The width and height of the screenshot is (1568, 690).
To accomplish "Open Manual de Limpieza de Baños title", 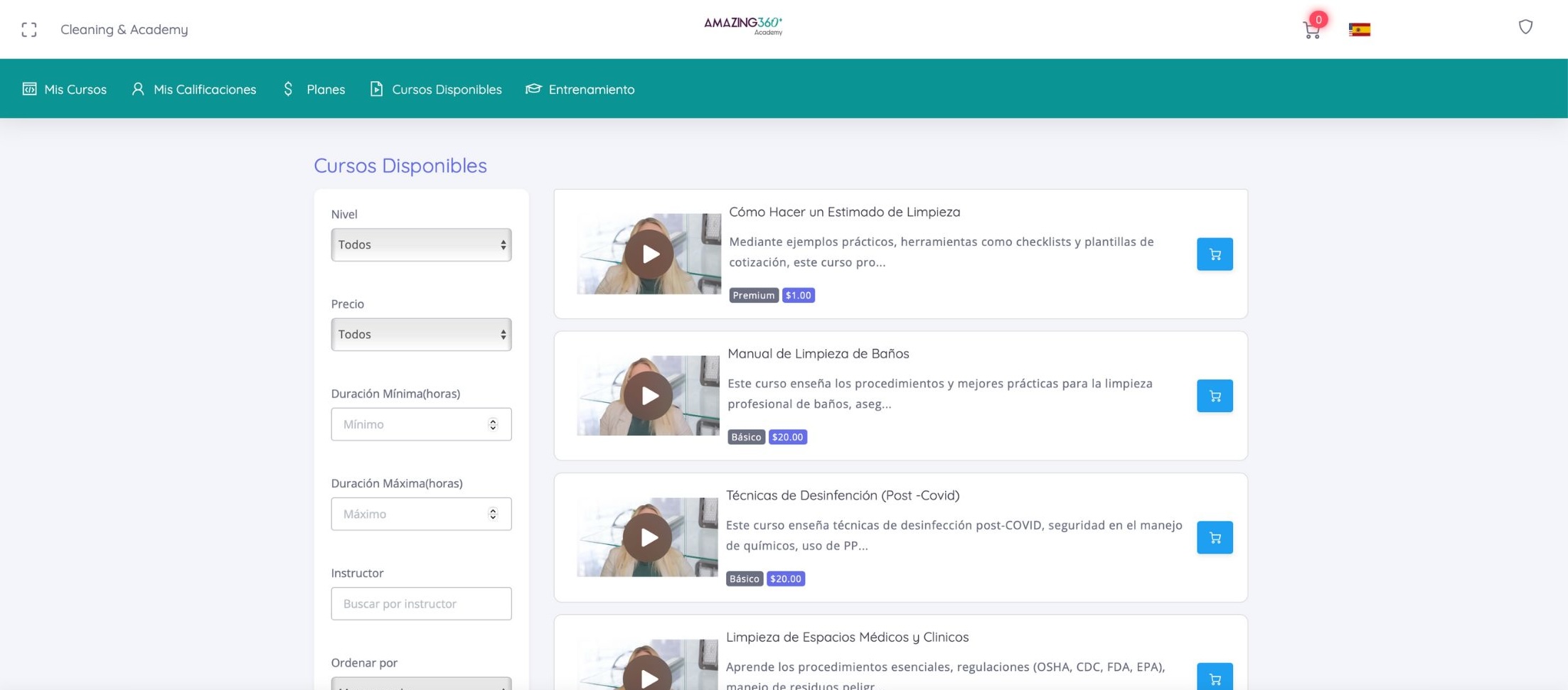I will [818, 353].
